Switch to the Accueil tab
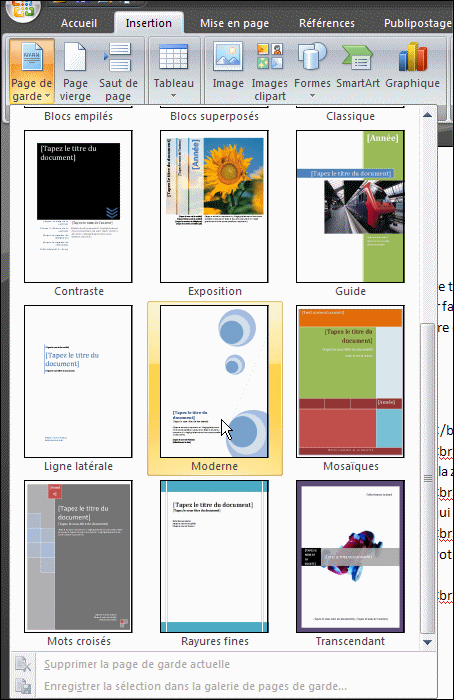The height and width of the screenshot is (700, 454). point(79,23)
